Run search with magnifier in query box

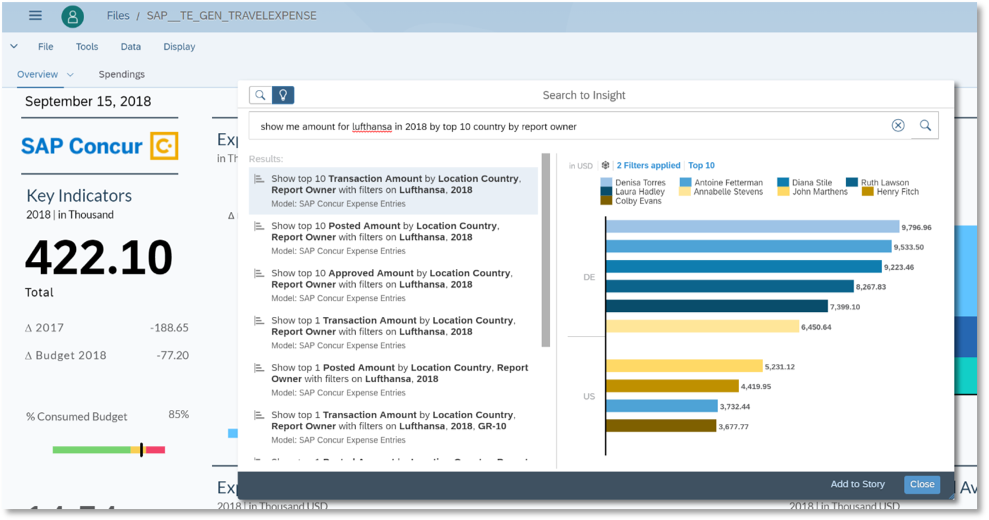[x=925, y=126]
